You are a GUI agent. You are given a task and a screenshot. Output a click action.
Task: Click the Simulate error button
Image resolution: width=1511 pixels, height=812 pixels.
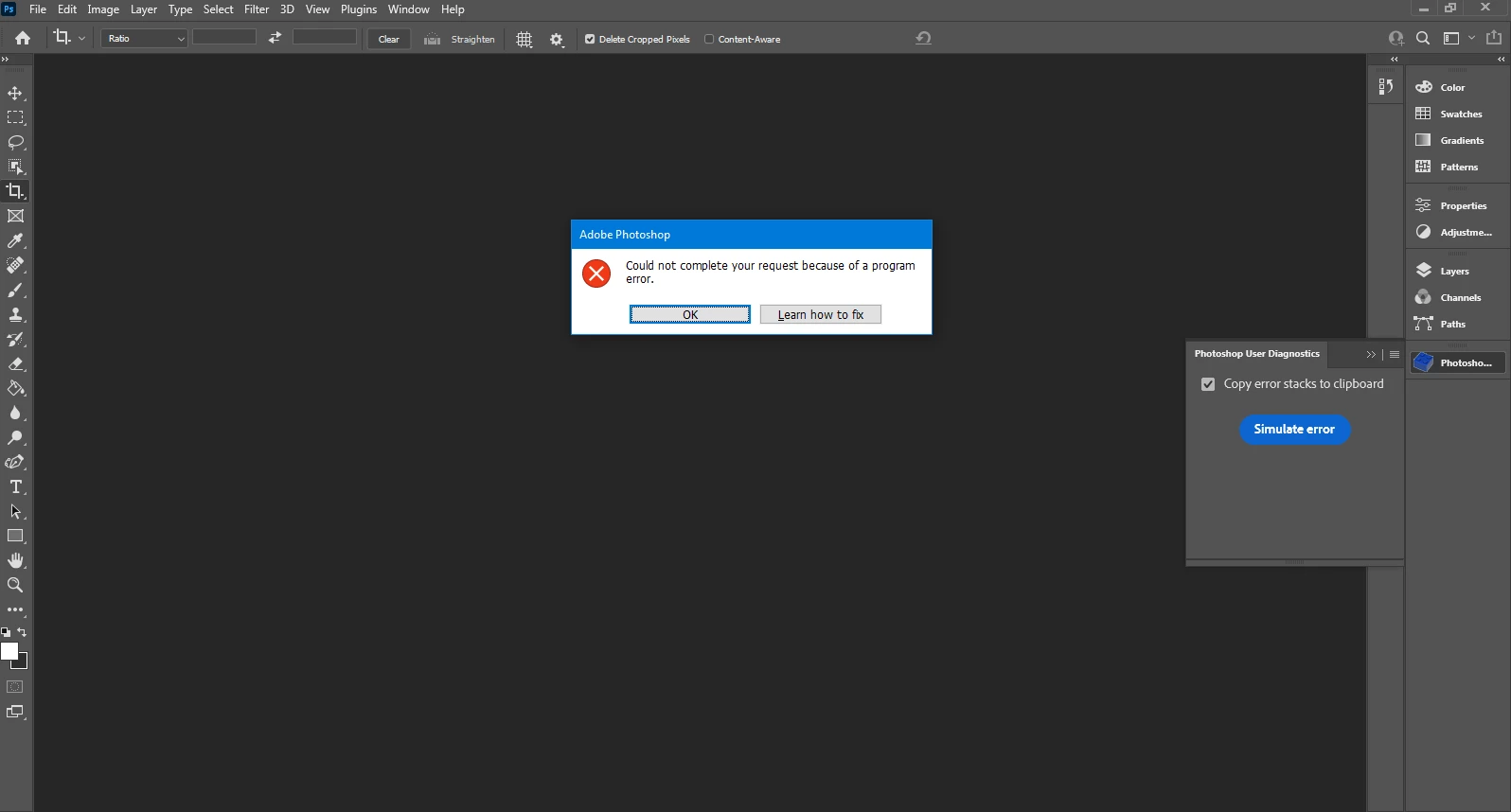[x=1294, y=430]
